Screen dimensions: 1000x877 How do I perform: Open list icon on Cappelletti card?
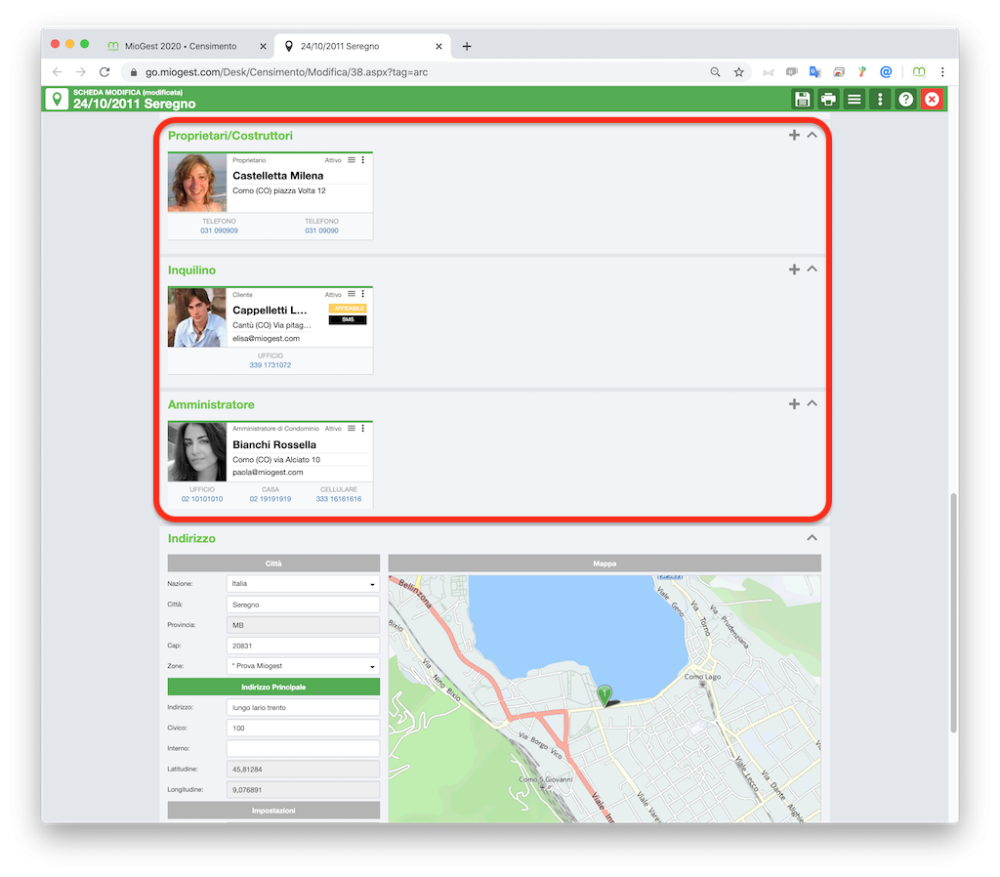click(x=351, y=294)
